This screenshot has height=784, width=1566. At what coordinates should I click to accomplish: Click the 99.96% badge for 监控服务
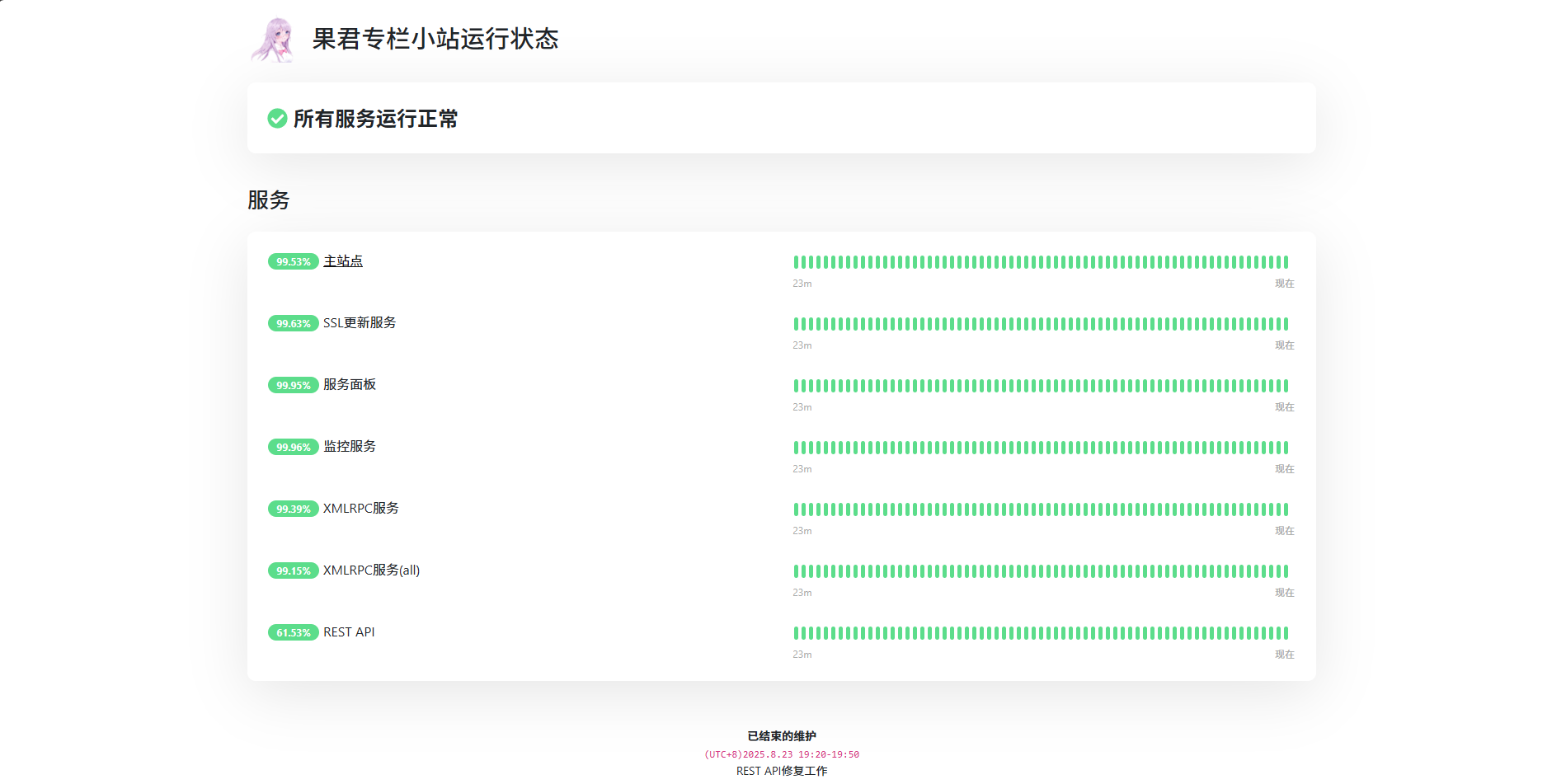pyautogui.click(x=293, y=448)
